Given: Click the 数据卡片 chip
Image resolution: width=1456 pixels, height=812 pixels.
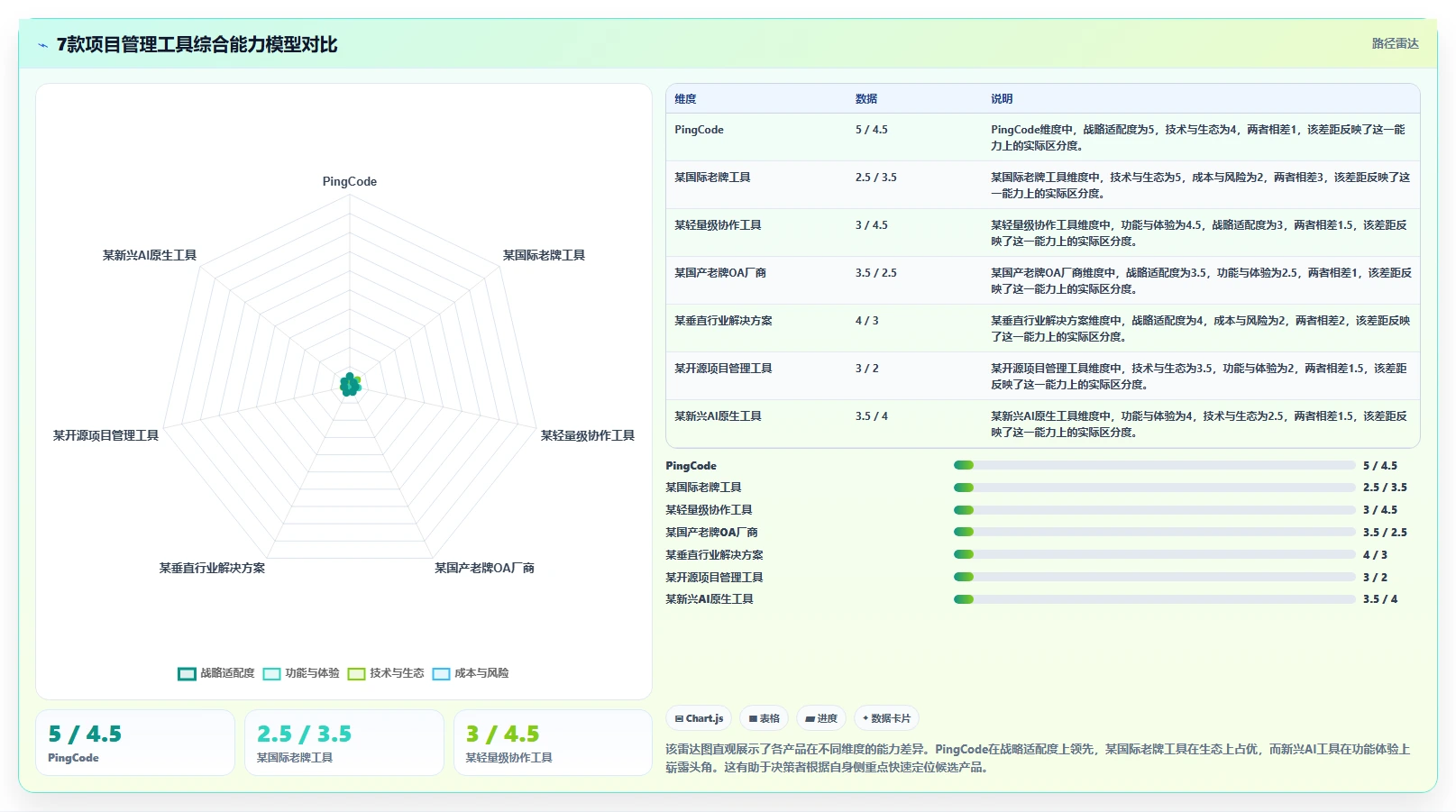Looking at the screenshot, I should click(x=886, y=718).
